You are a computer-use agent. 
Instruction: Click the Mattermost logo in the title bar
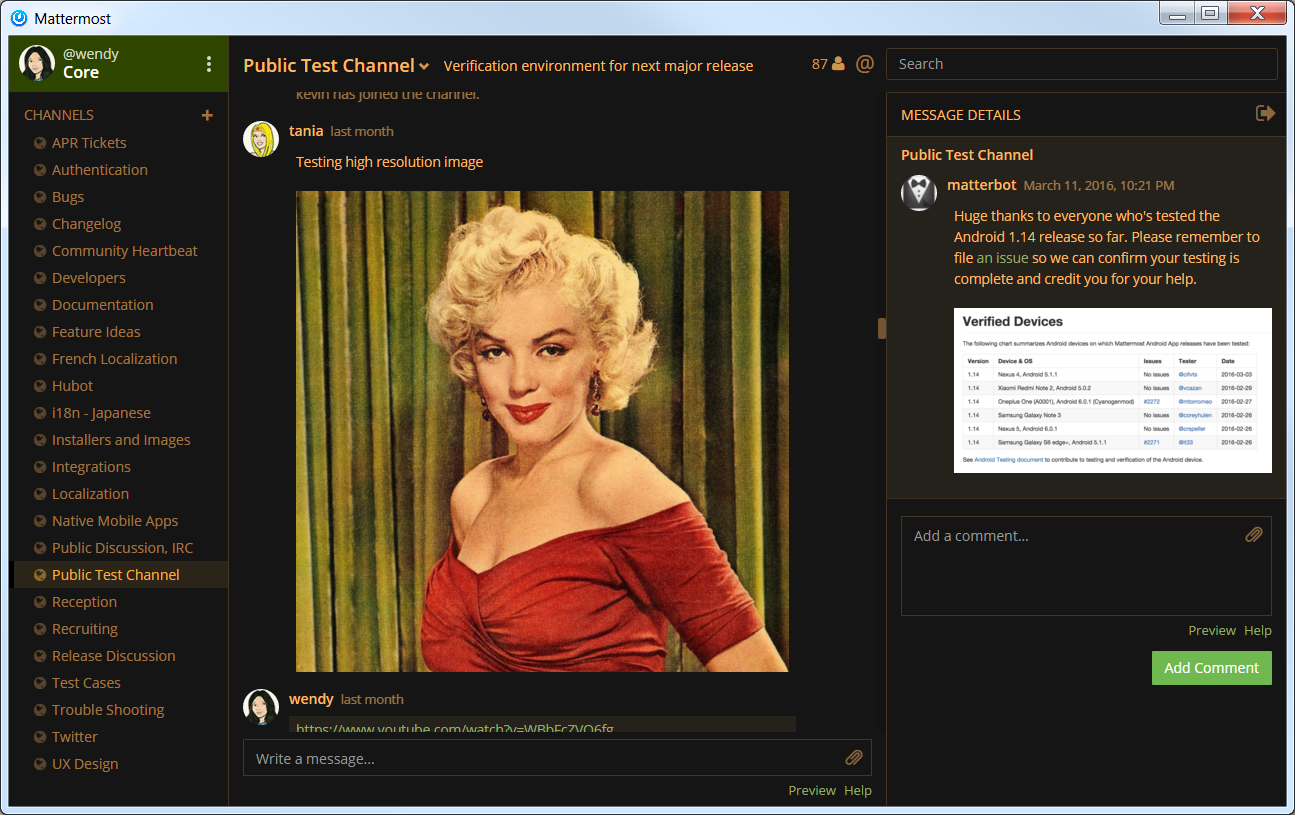coord(19,18)
